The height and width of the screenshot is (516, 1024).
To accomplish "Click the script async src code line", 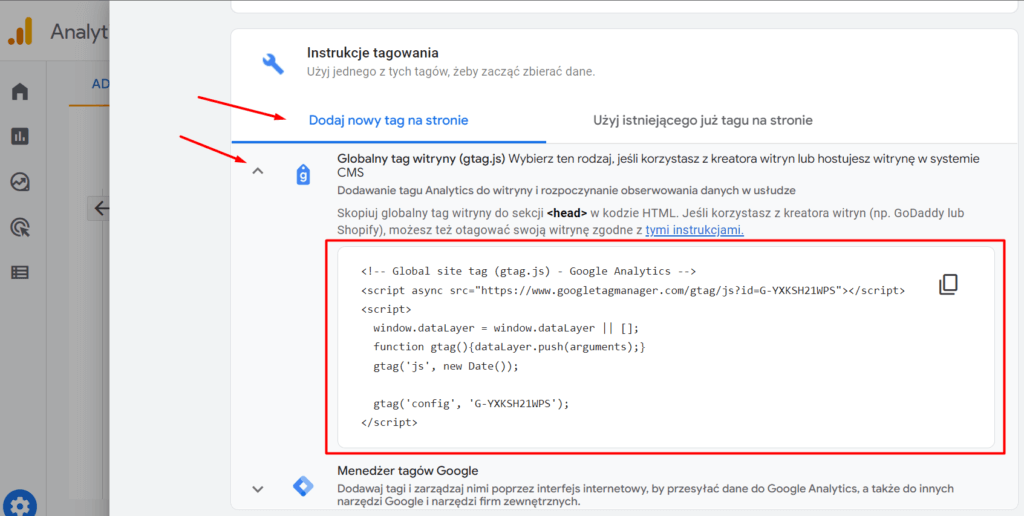I will pyautogui.click(x=633, y=291).
